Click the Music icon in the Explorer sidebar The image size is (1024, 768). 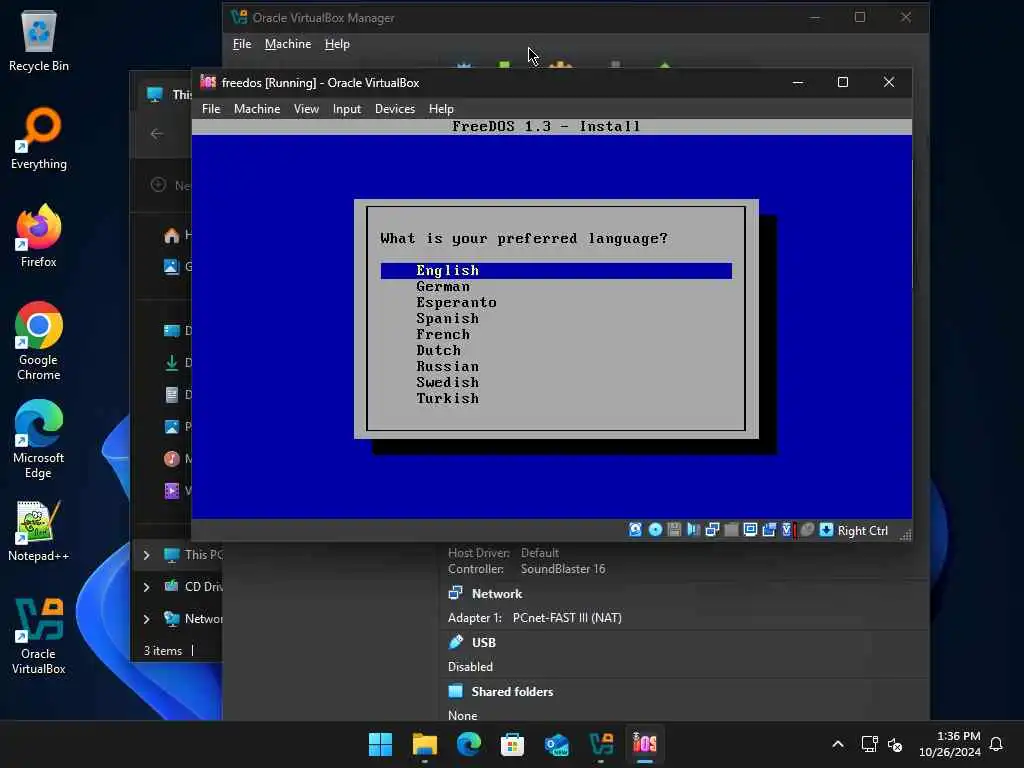coord(172,458)
